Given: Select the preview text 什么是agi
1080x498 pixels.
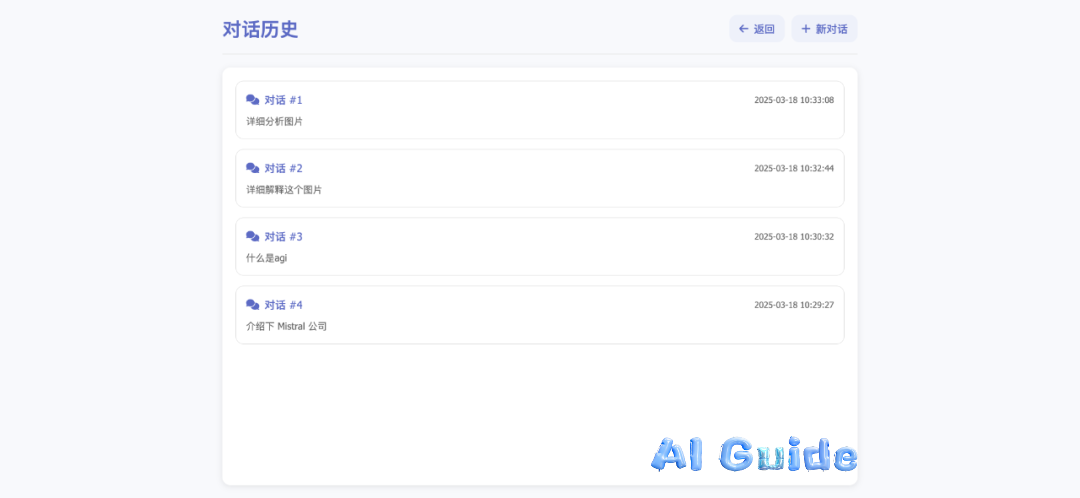Looking at the screenshot, I should [x=267, y=258].
